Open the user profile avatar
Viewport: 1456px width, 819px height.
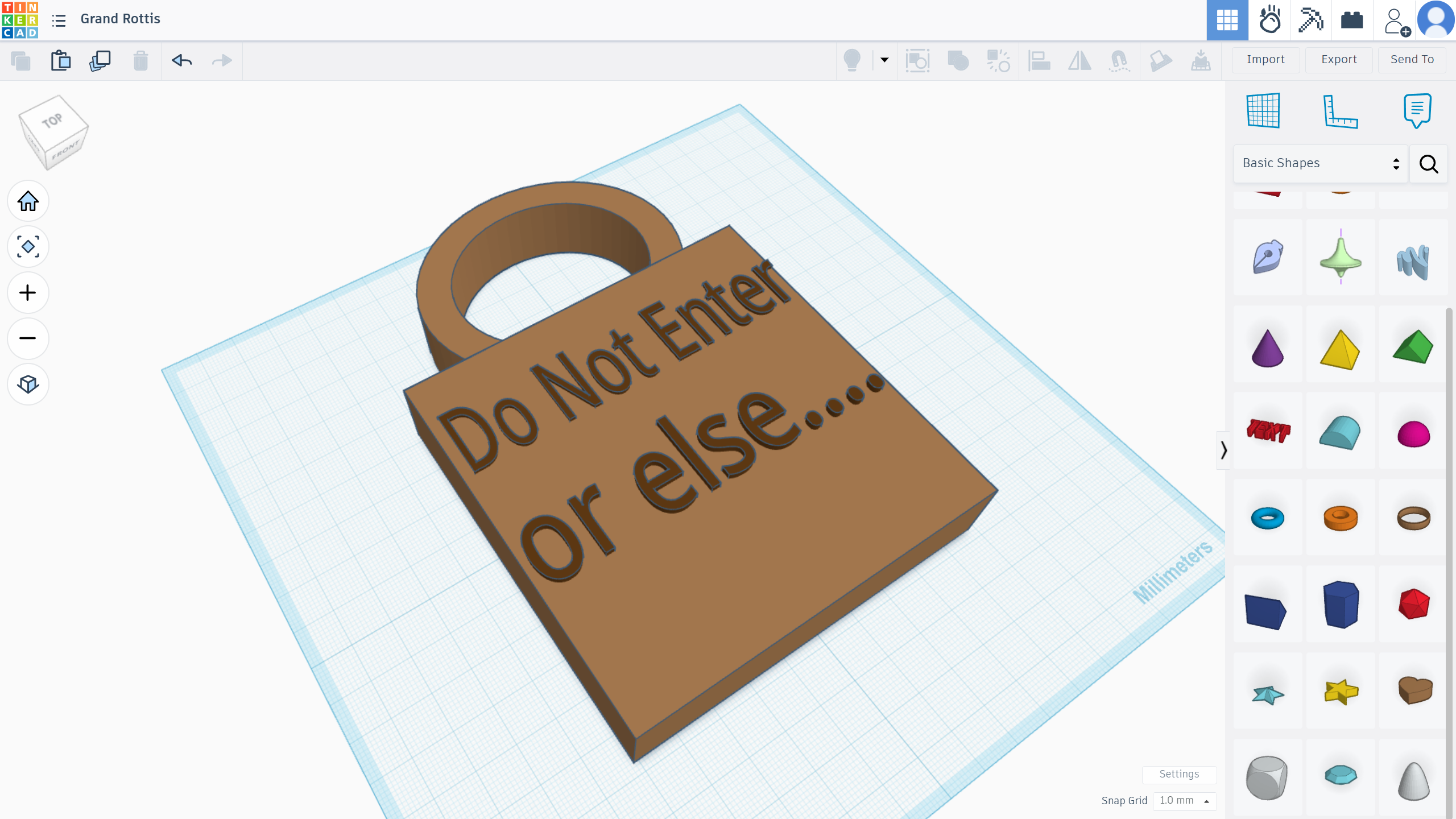(x=1436, y=20)
